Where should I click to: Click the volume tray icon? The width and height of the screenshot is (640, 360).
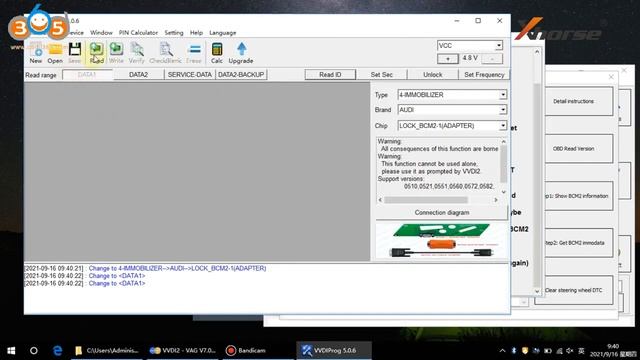pos(570,351)
